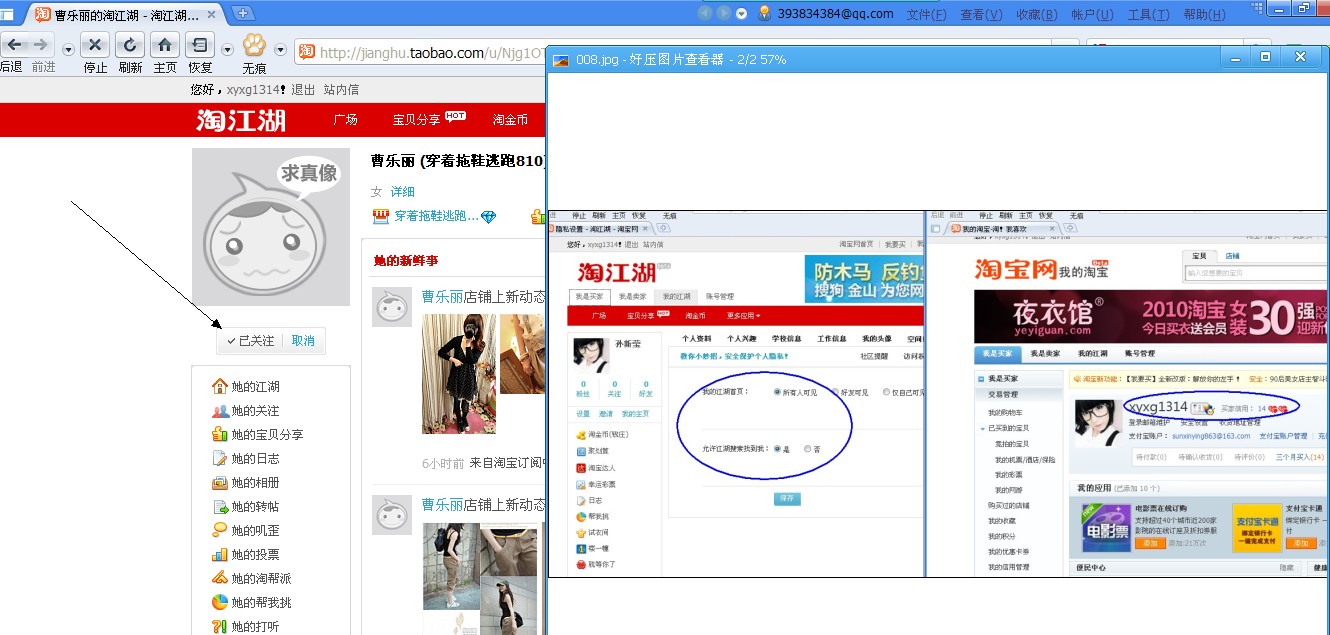The image size is (1330, 635).
Task: Open the 工具(T) menu
Action: pyautogui.click(x=1148, y=14)
